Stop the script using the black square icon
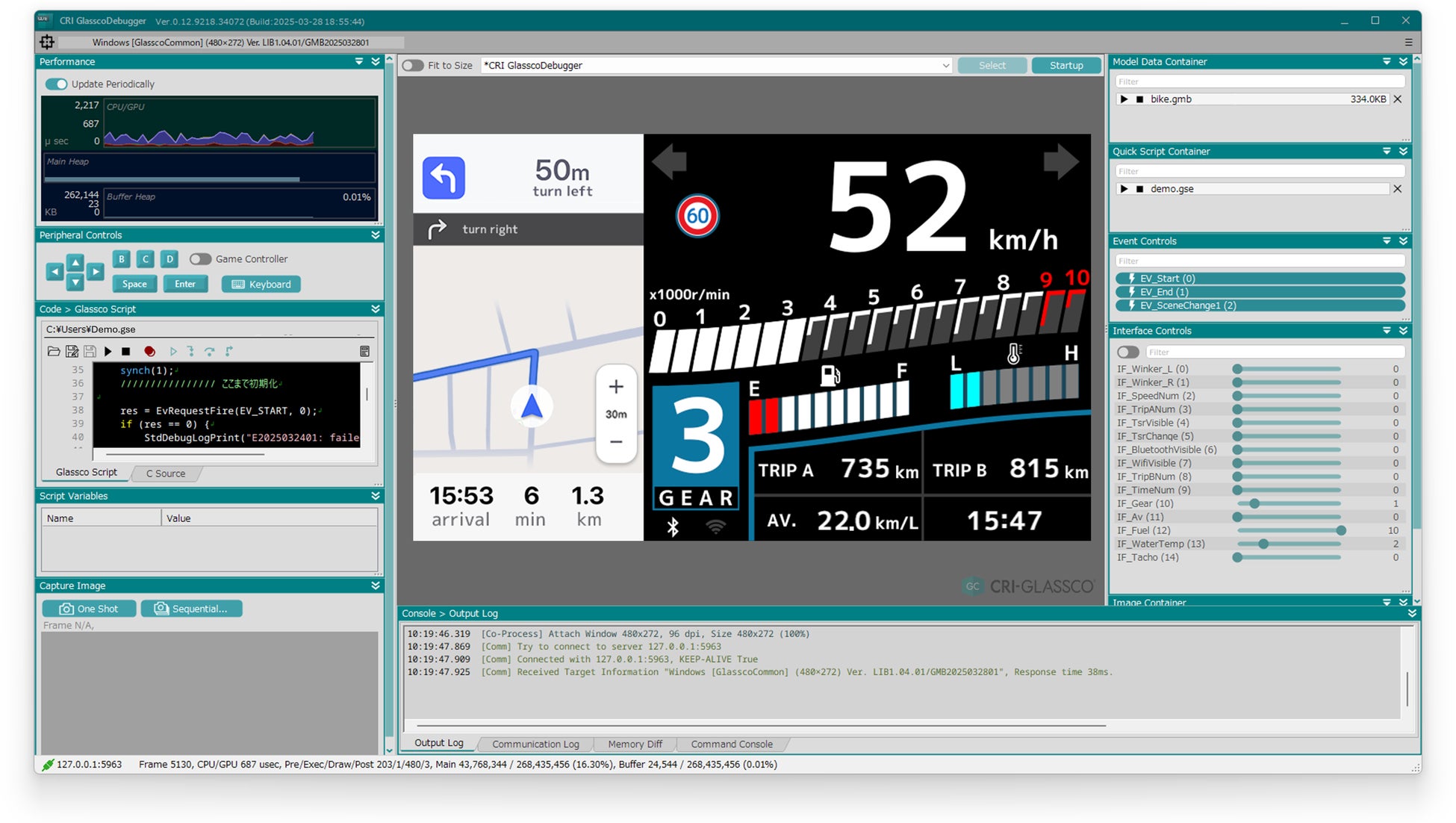This screenshot has width=1456, height=823. click(x=126, y=351)
